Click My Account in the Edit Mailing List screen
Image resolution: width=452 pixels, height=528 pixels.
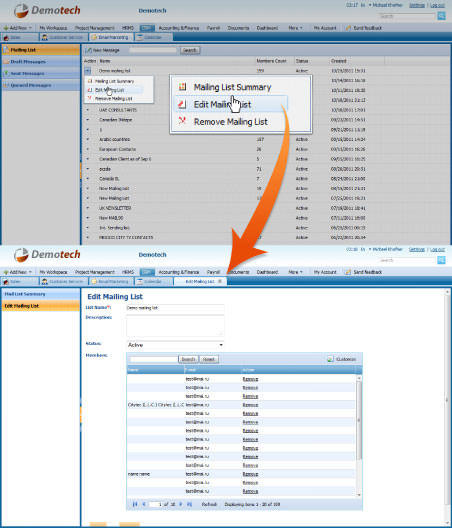[x=325, y=272]
